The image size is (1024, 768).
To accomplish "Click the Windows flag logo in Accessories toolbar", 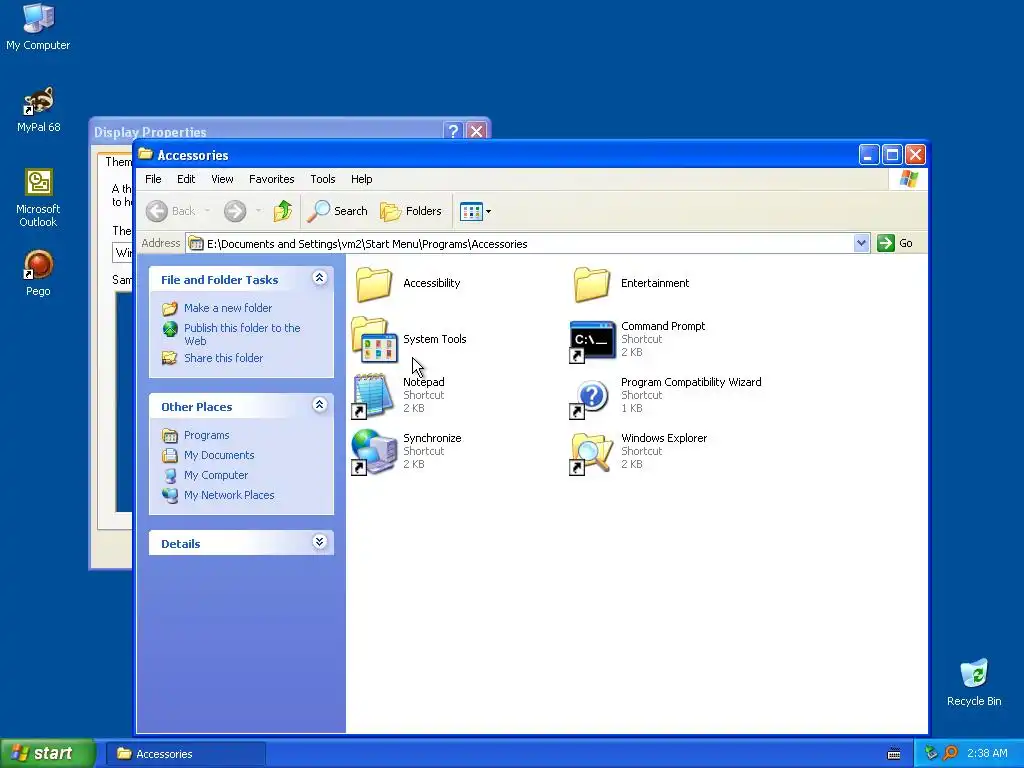I will pos(908,178).
